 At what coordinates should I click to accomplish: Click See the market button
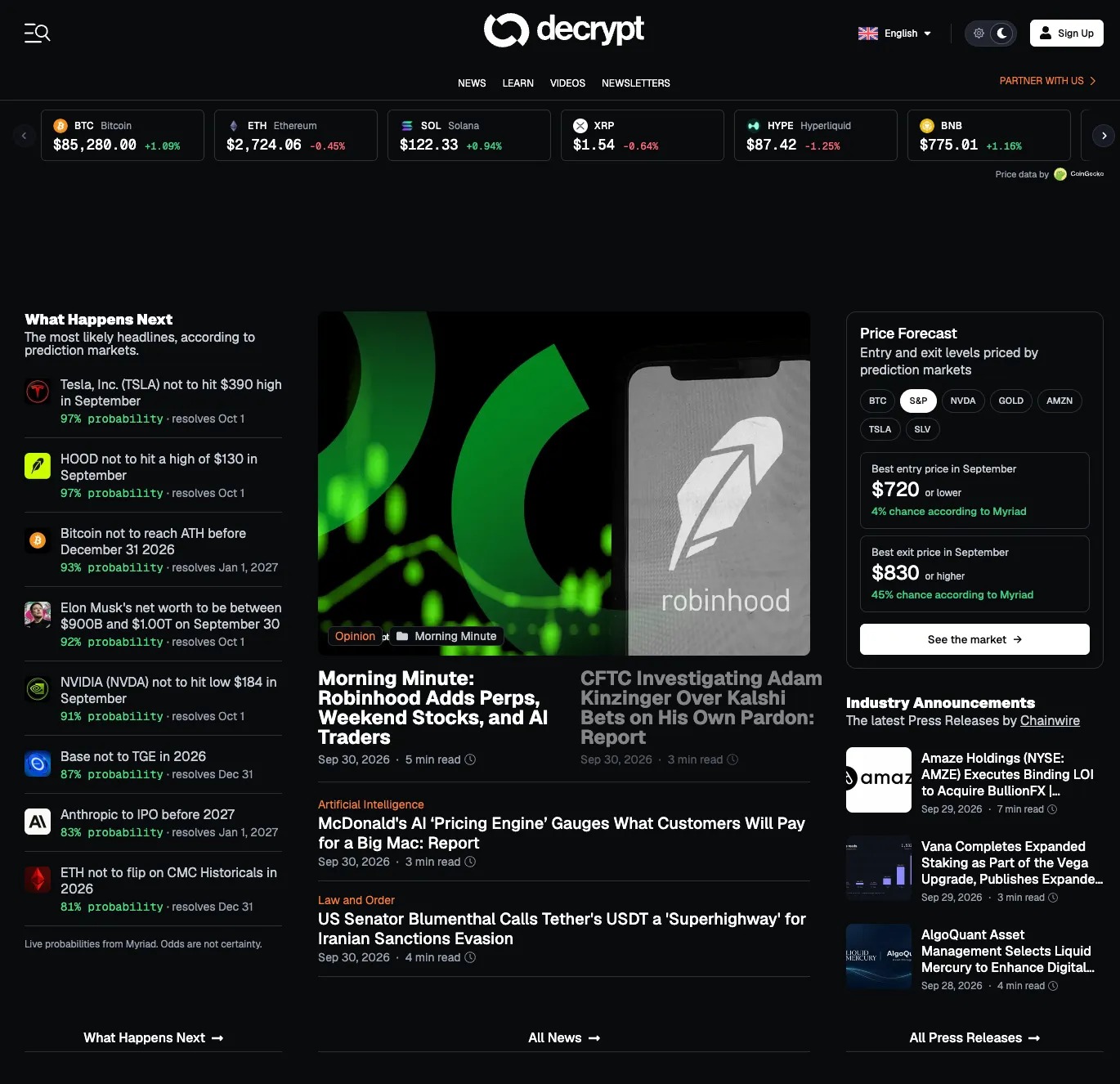tap(974, 639)
